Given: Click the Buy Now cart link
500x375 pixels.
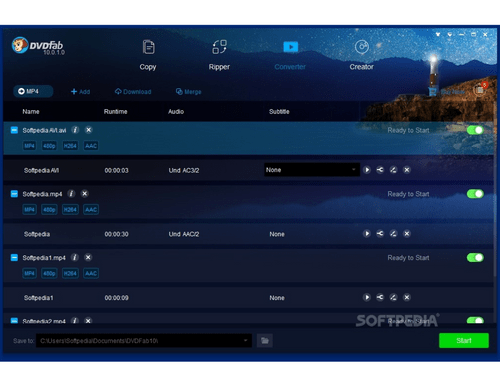Looking at the screenshot, I should pos(447,92).
